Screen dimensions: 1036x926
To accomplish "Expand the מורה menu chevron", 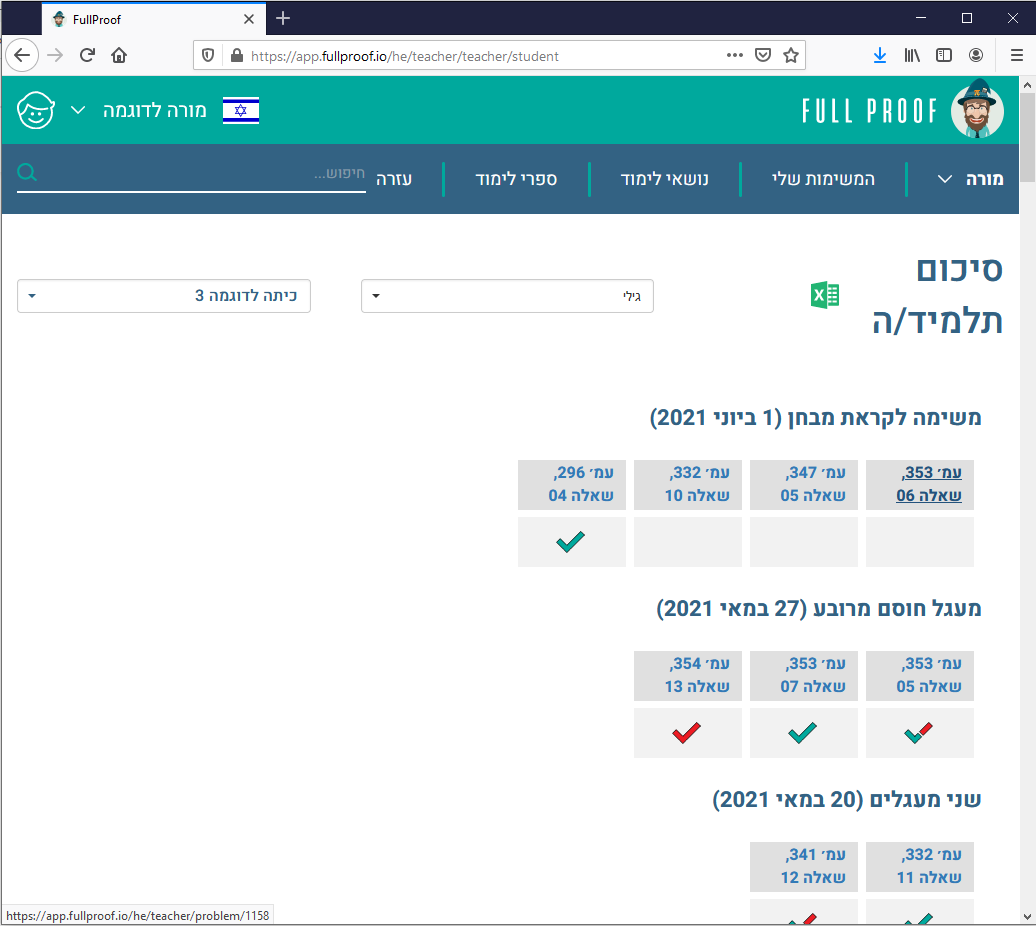I will pyautogui.click(x=945, y=180).
